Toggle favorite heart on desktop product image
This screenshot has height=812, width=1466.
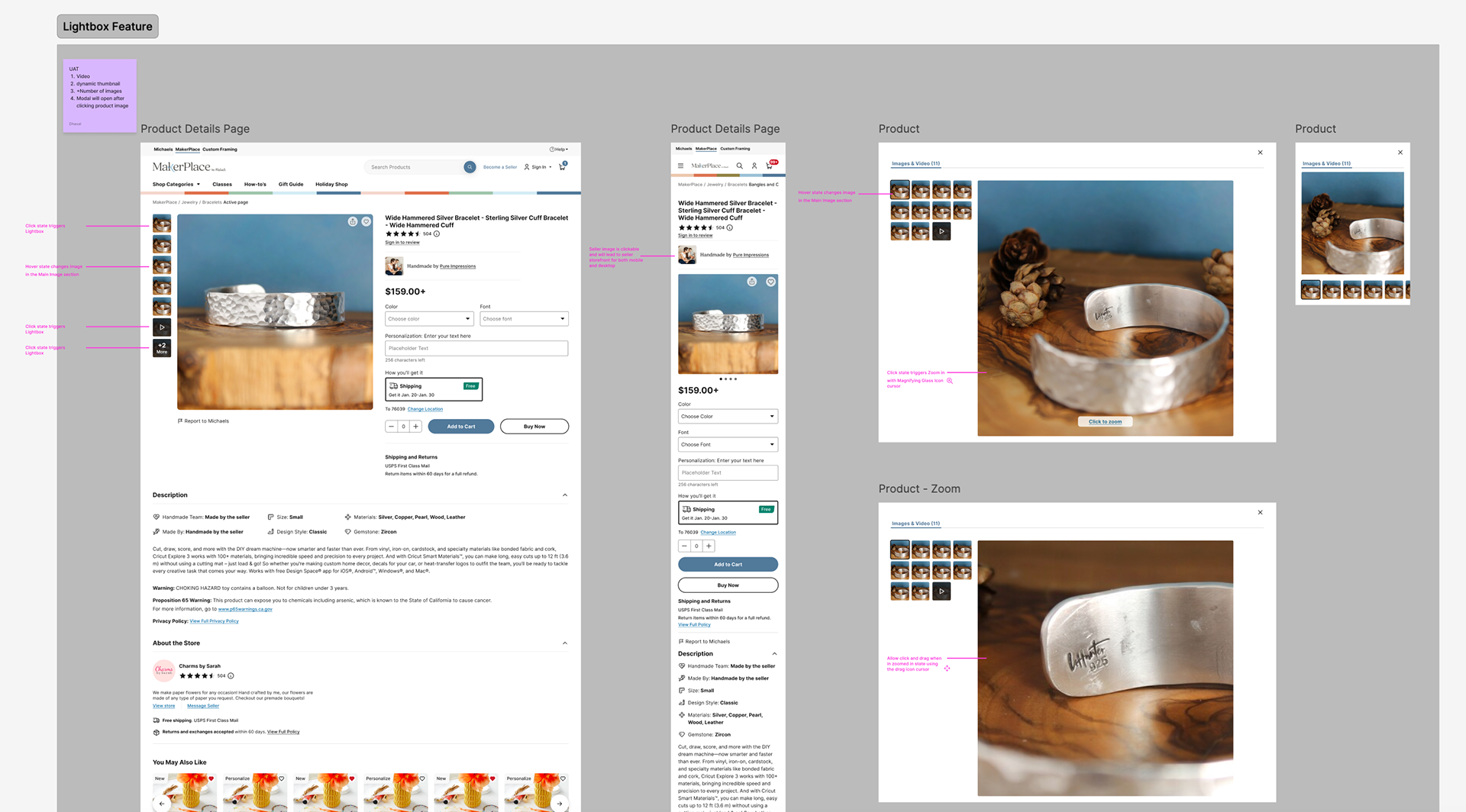click(366, 221)
